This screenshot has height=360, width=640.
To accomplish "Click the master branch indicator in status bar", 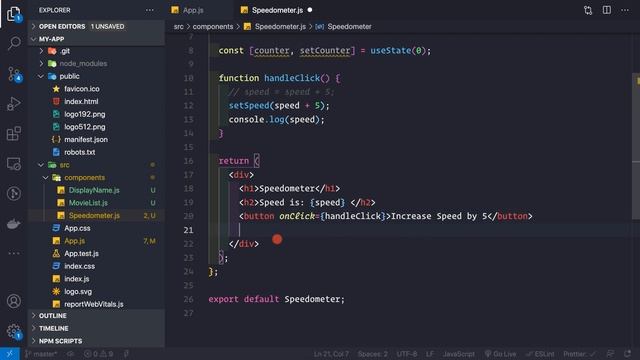I will 41,354.
